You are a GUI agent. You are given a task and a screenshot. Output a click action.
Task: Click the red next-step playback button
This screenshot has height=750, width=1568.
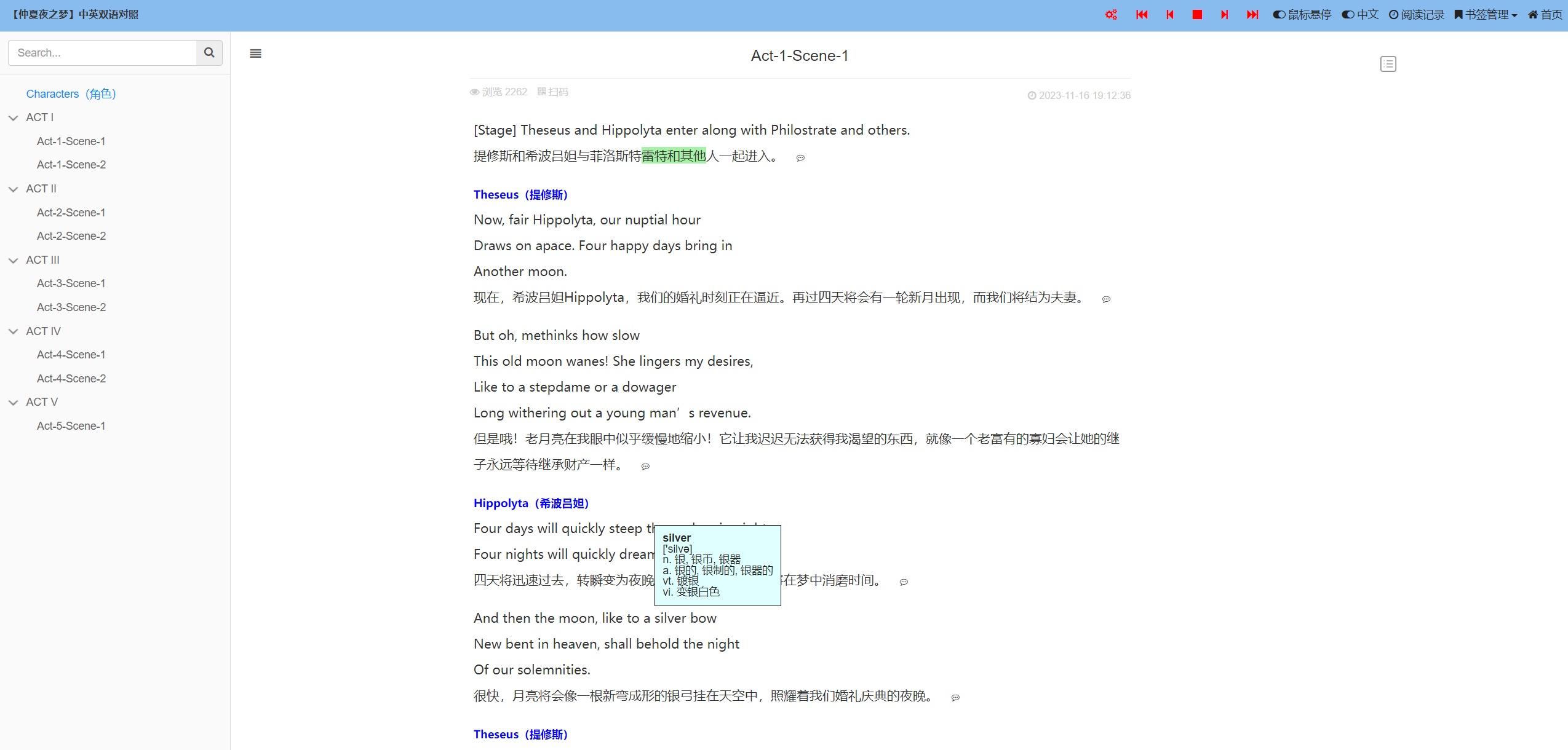pos(1224,14)
